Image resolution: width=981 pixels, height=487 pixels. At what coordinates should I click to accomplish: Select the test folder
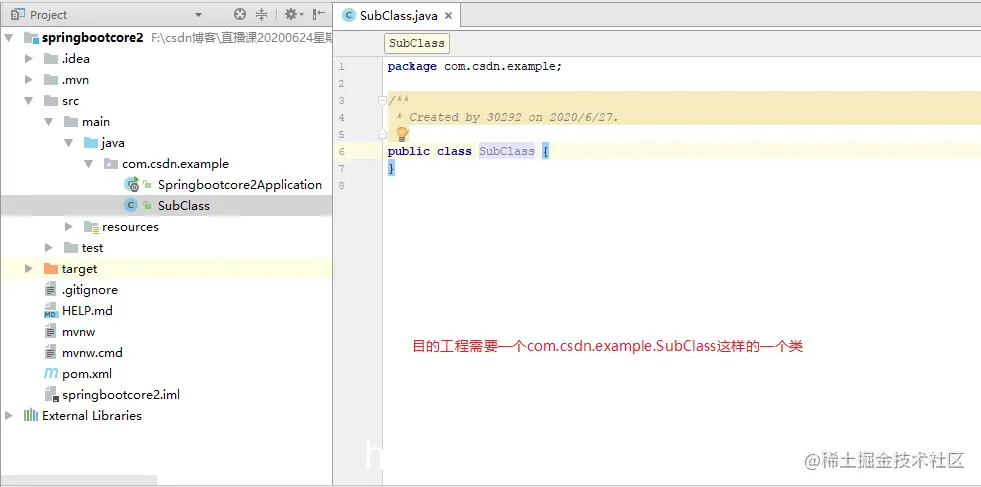92,247
